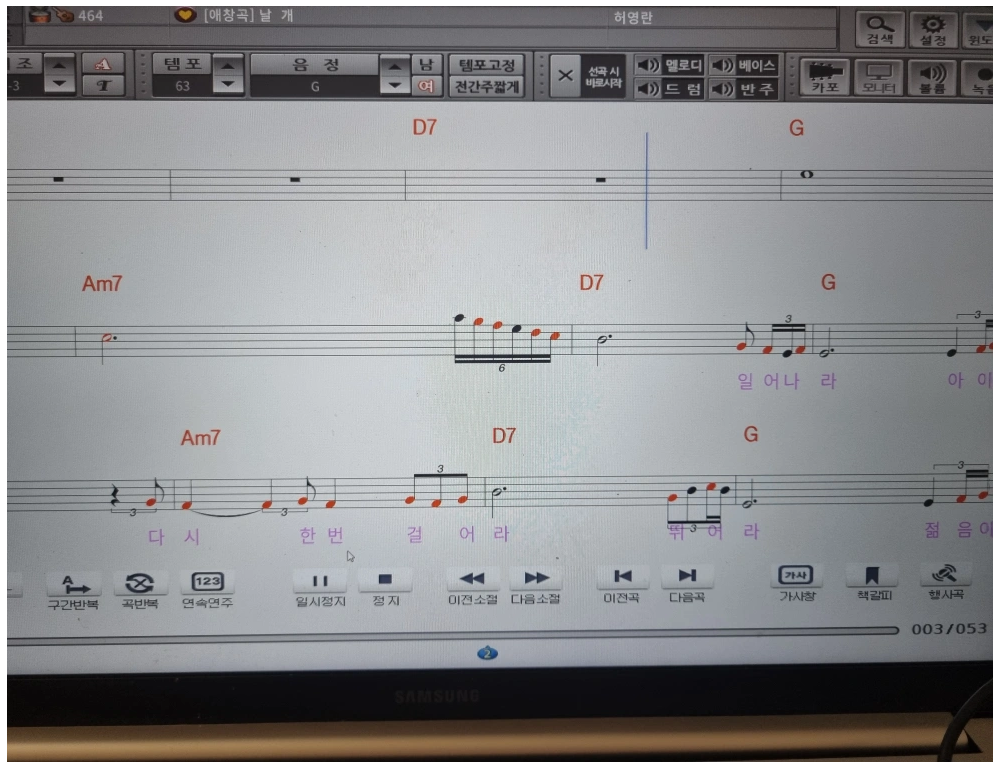Stop the song with 정지 button
The width and height of the screenshot is (1000, 767).
[385, 579]
